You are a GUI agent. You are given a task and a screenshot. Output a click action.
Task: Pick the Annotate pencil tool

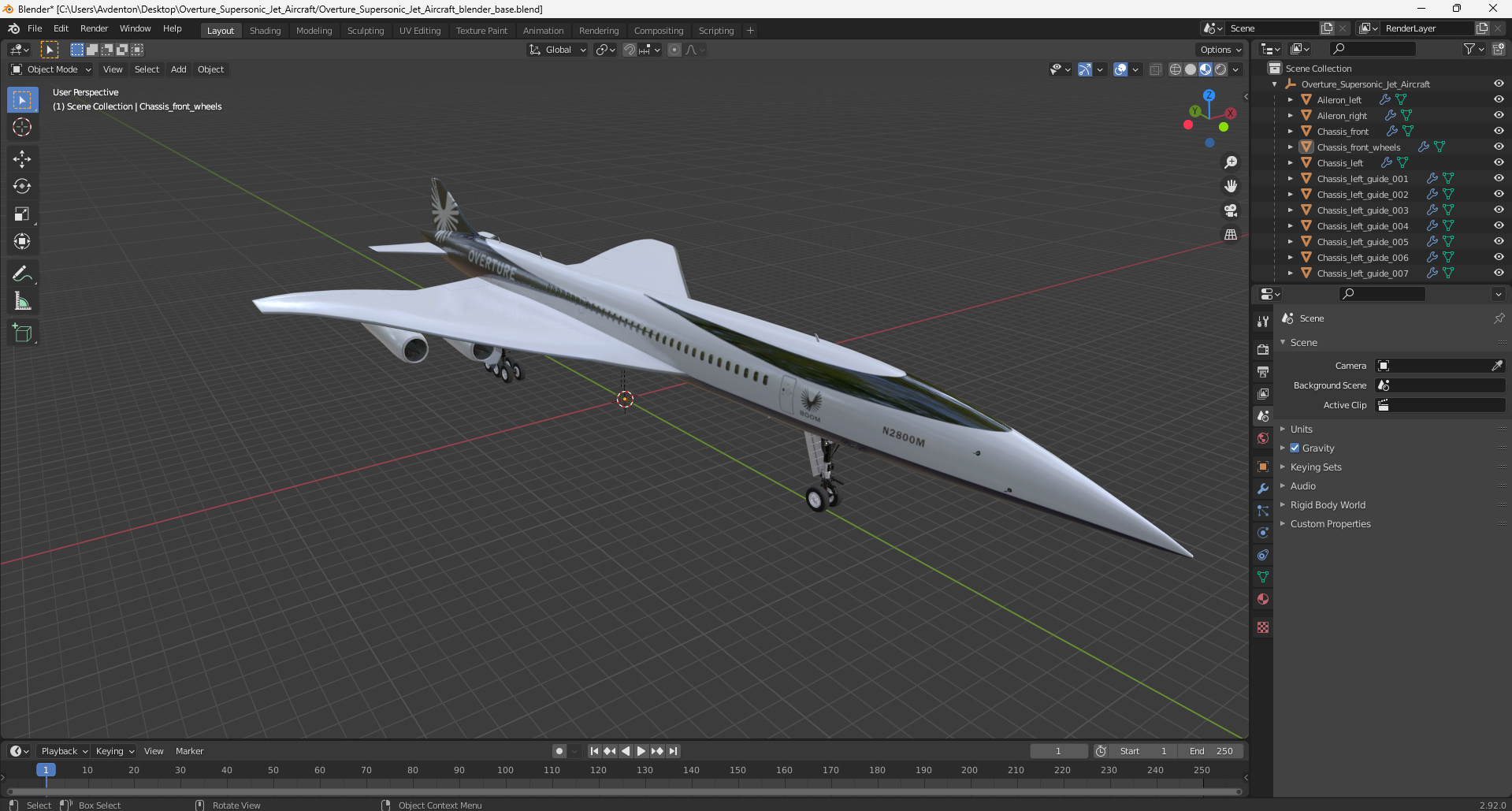[22, 273]
